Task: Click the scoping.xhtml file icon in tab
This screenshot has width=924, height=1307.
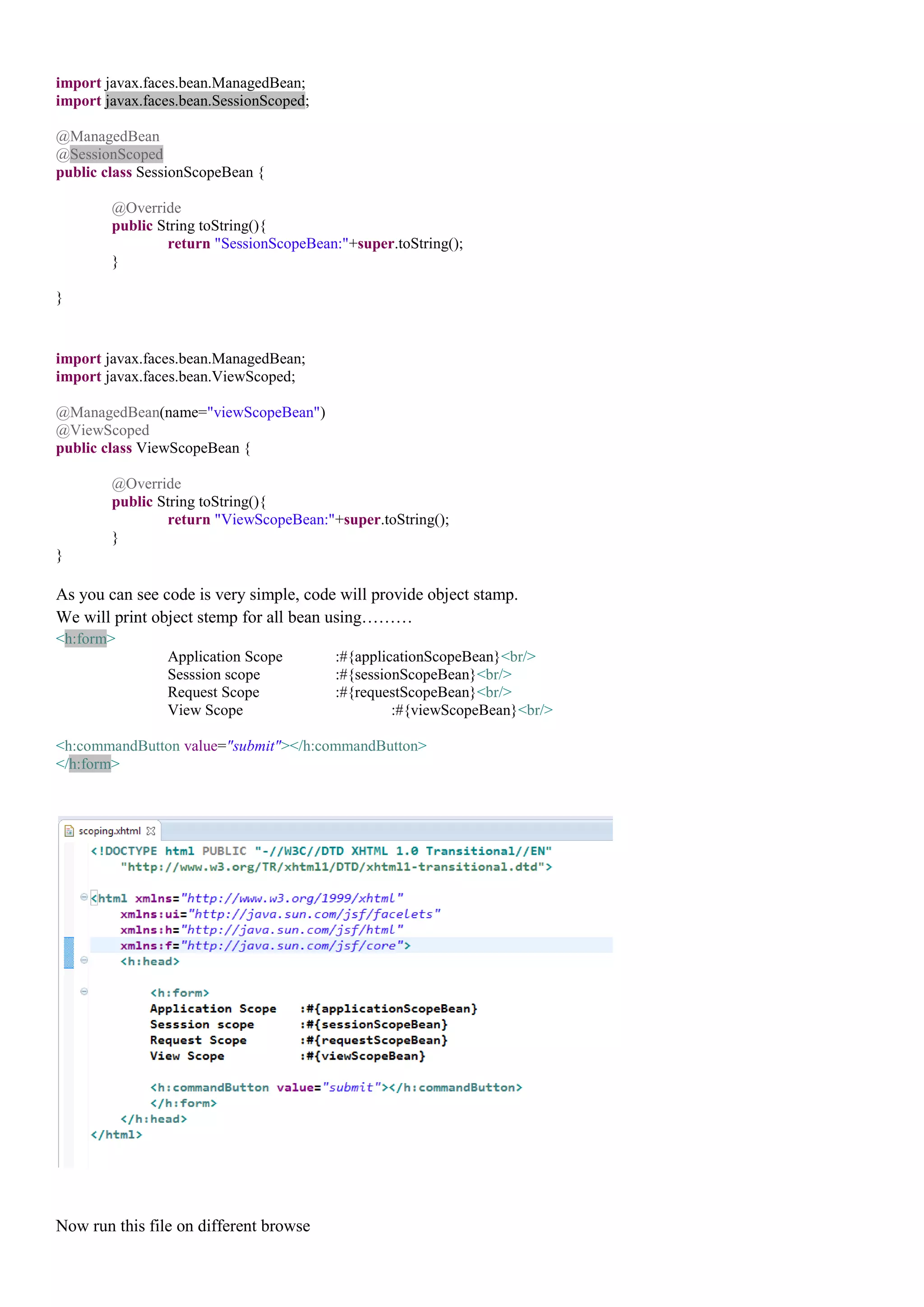Action: click(x=69, y=831)
